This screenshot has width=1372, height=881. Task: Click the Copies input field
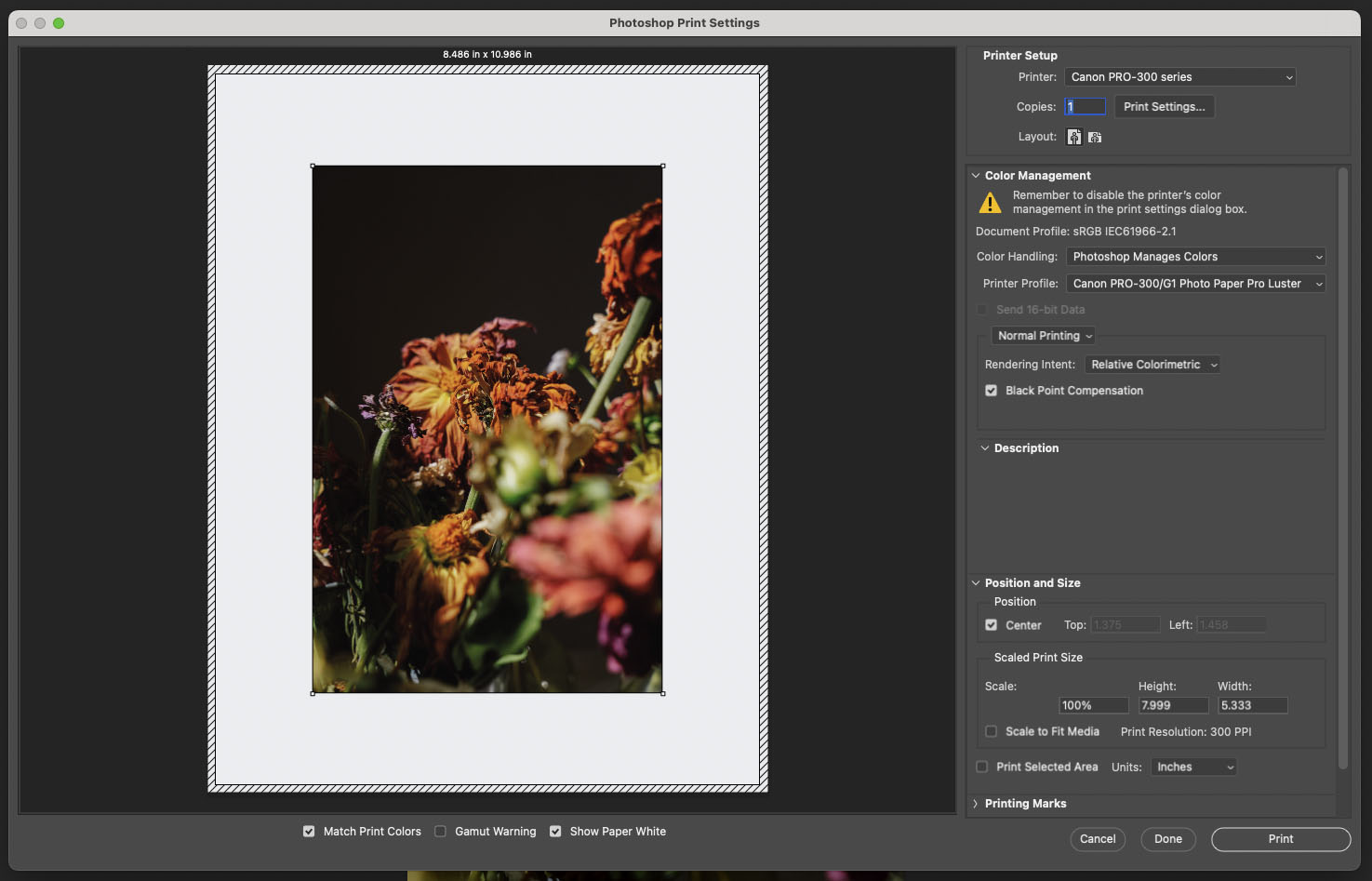click(1086, 107)
